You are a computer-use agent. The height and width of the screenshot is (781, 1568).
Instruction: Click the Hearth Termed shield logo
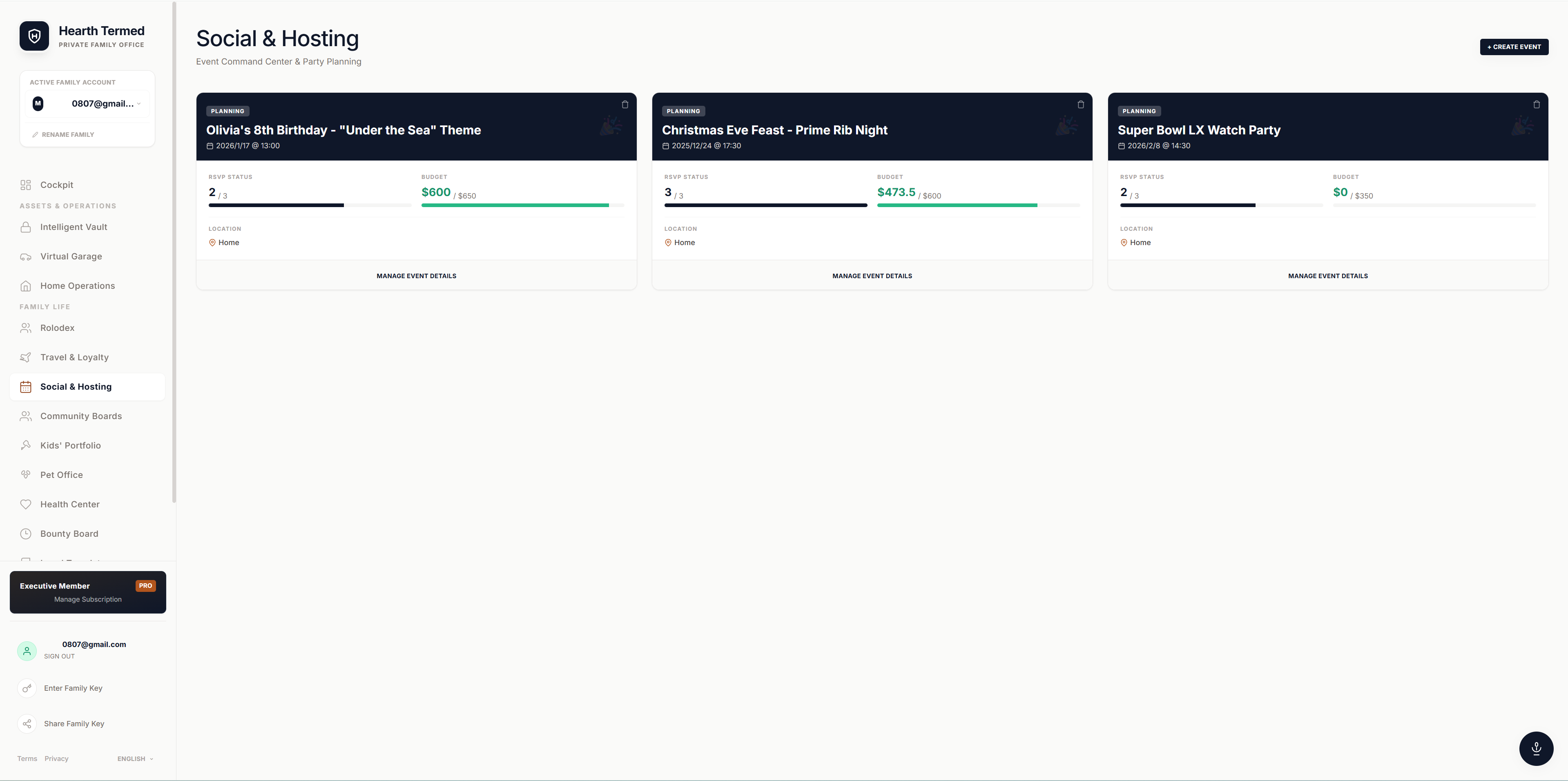coord(34,36)
